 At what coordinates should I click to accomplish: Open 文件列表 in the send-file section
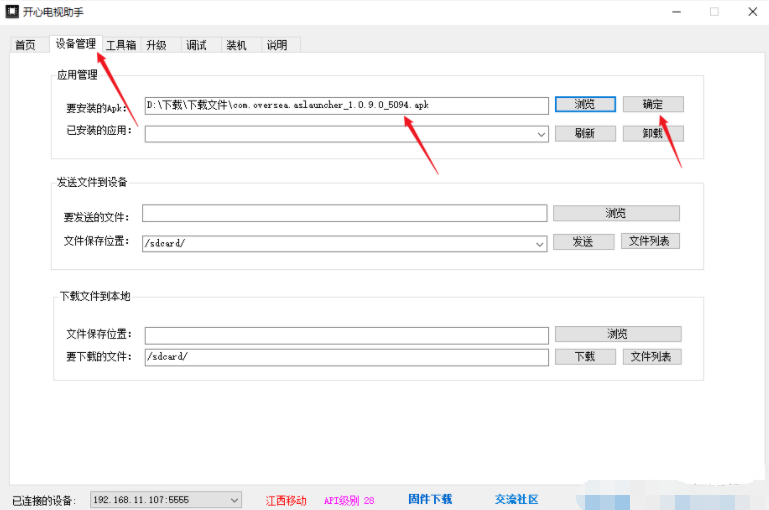[650, 241]
